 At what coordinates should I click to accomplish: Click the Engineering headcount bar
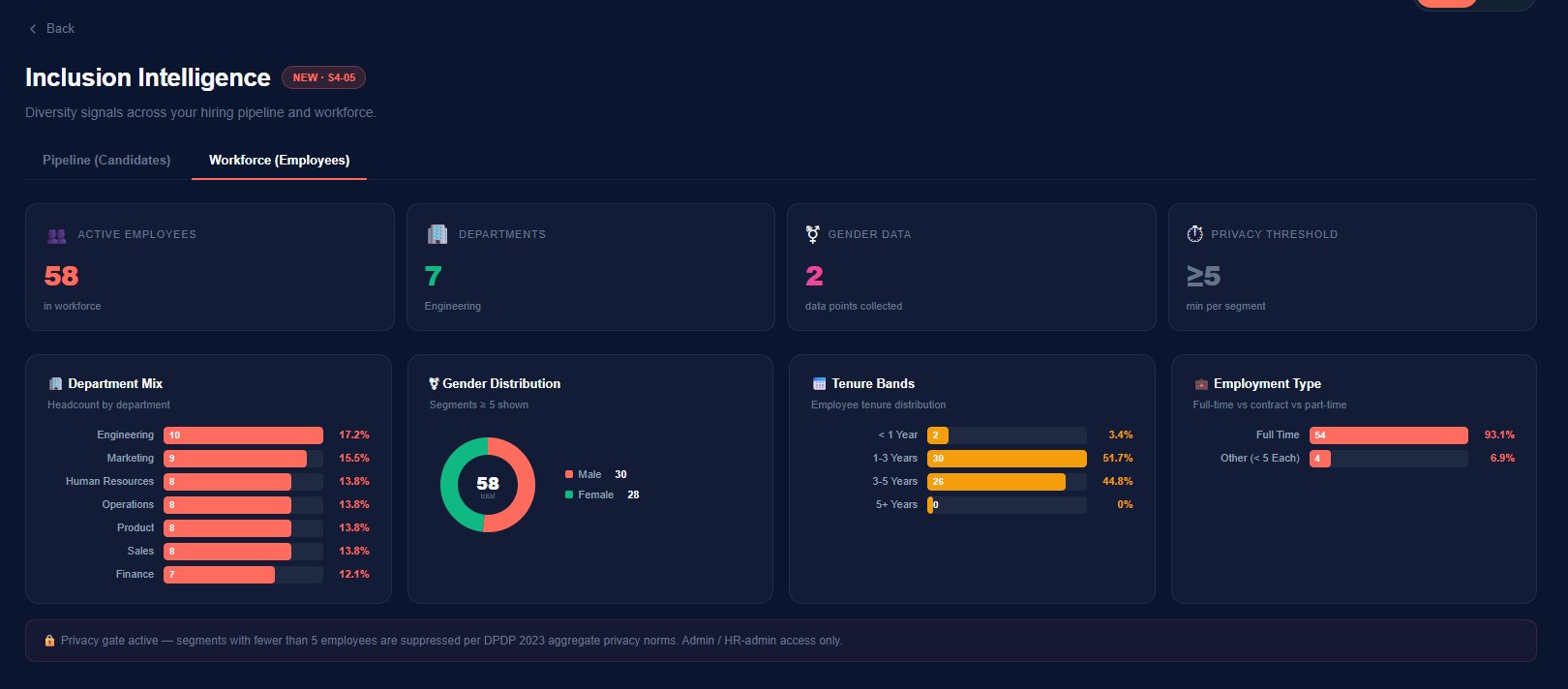243,435
